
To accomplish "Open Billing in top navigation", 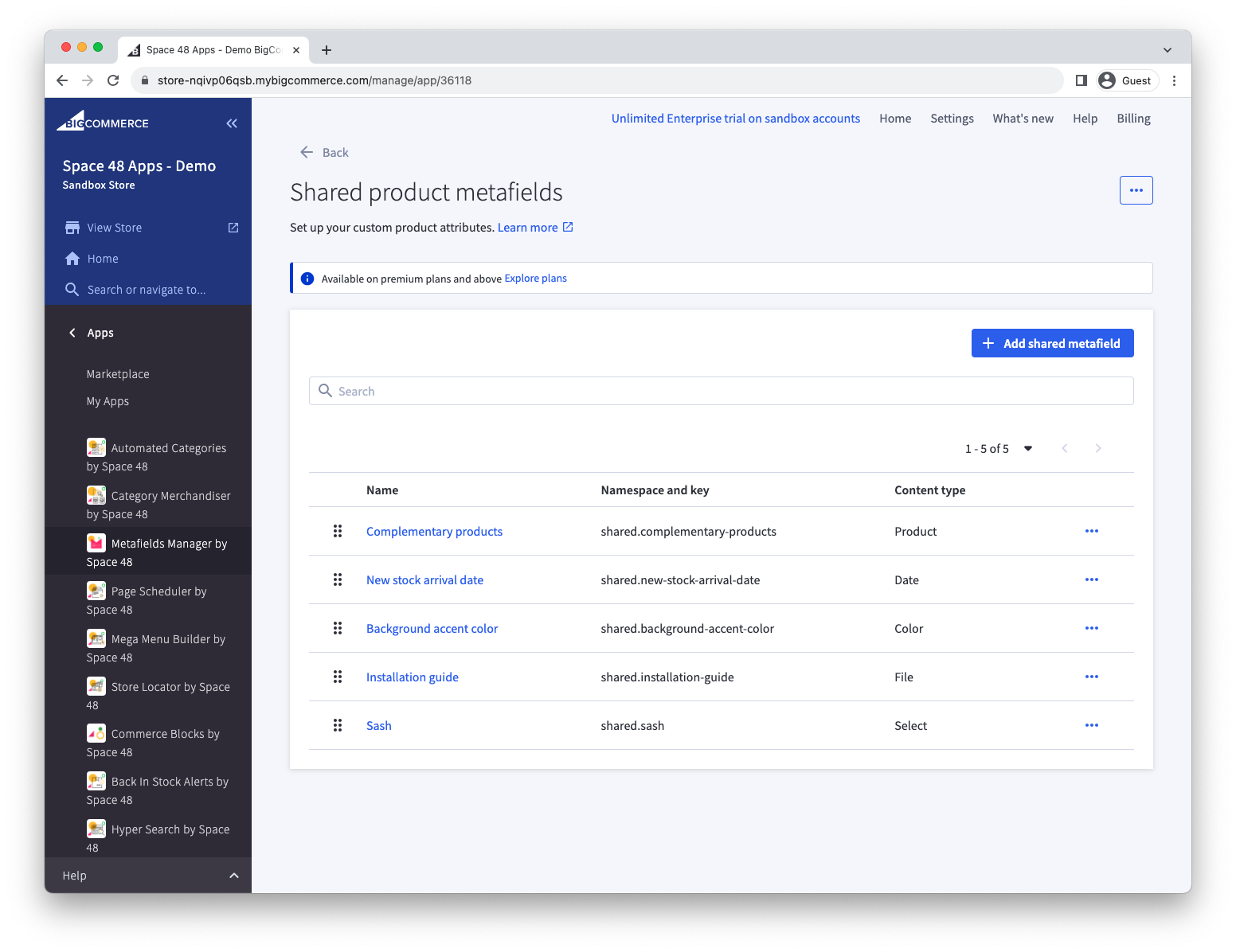I will [x=1133, y=119].
